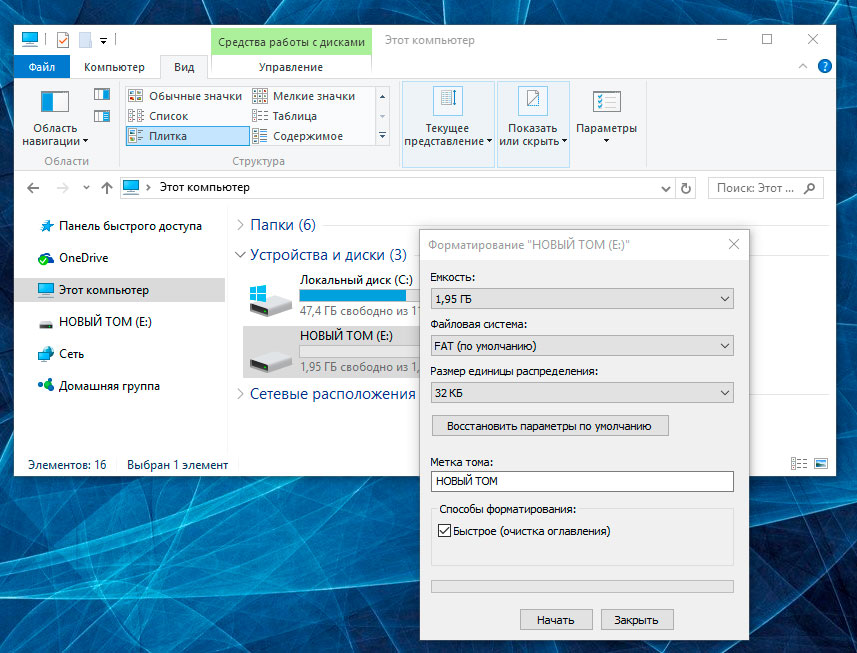Expand layout gallery with the bottom arrow
857x653 pixels.
[x=383, y=136]
